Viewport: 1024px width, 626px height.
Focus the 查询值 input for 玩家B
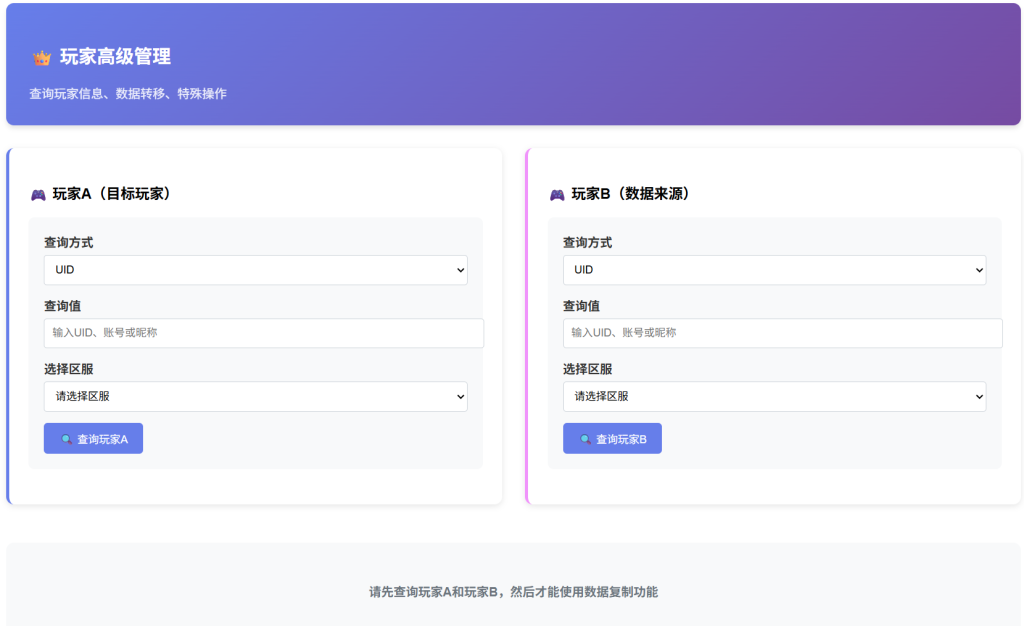click(782, 333)
